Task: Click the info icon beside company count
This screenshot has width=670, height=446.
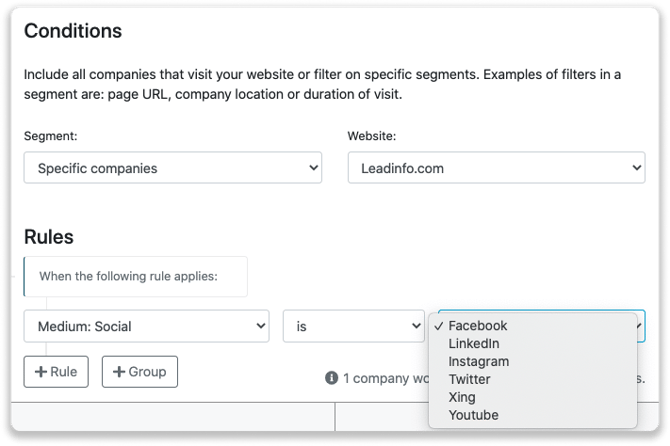Action: [331, 379]
